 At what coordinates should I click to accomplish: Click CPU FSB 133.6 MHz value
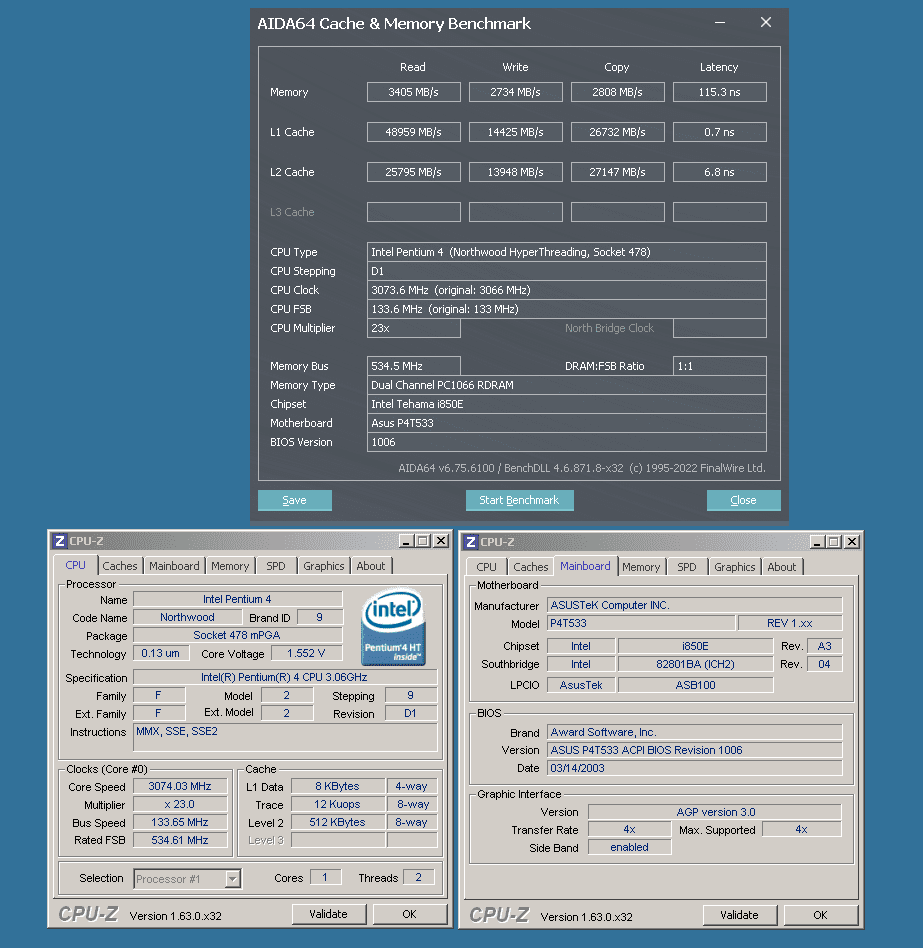566,309
